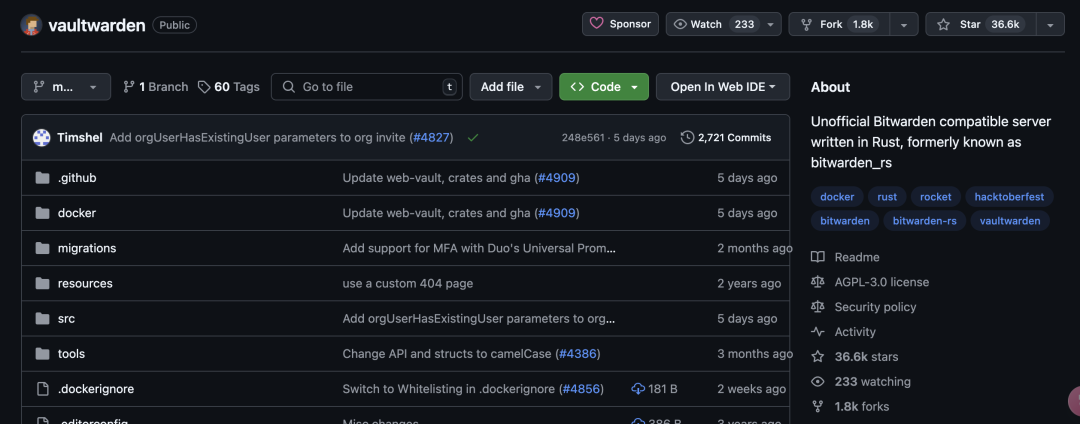Select the bitwarden-rs topic tag
The image size is (1080, 424).
click(924, 221)
